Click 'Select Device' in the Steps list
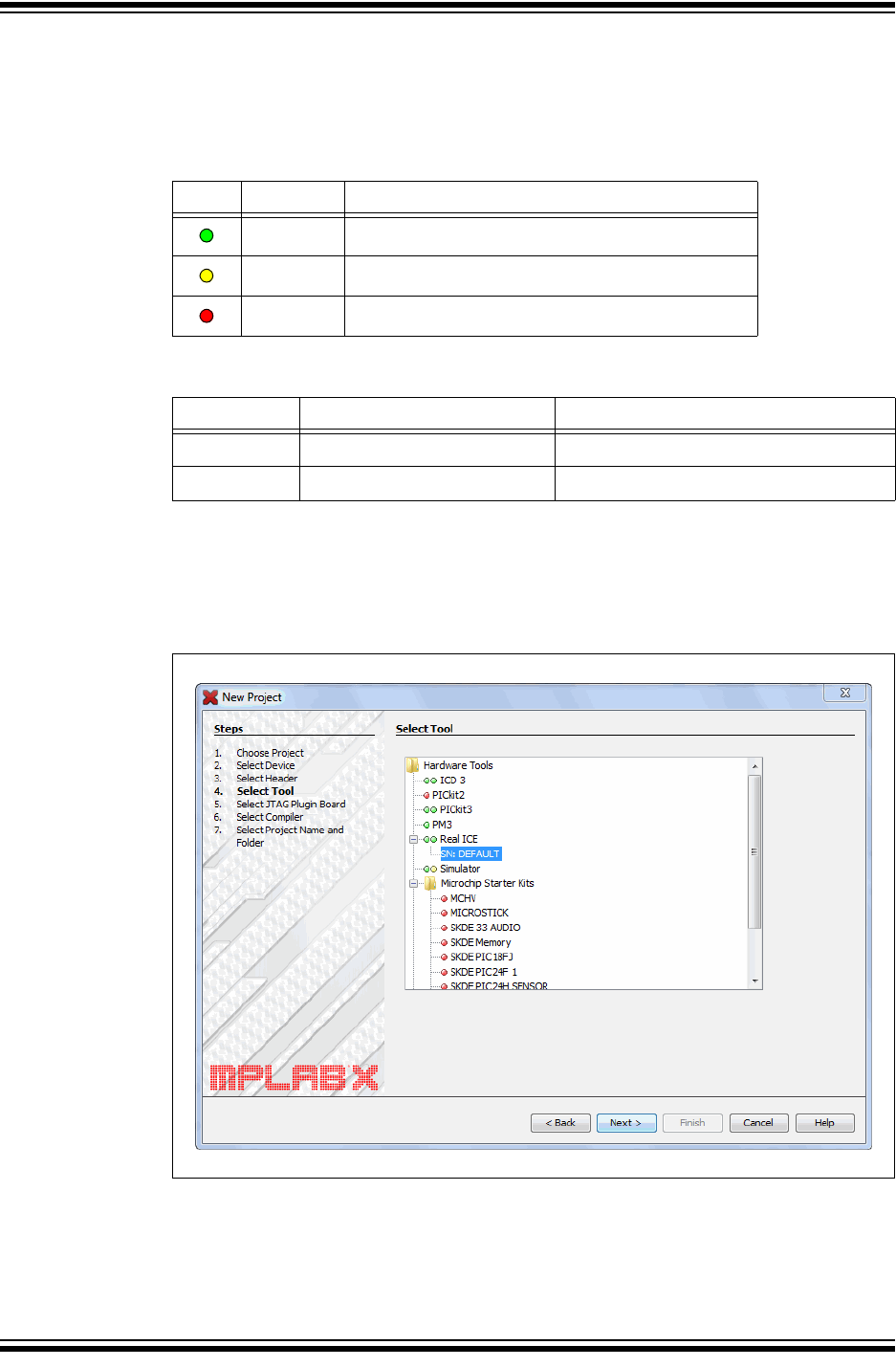This screenshot has width=896, height=1367. pyautogui.click(x=266, y=765)
